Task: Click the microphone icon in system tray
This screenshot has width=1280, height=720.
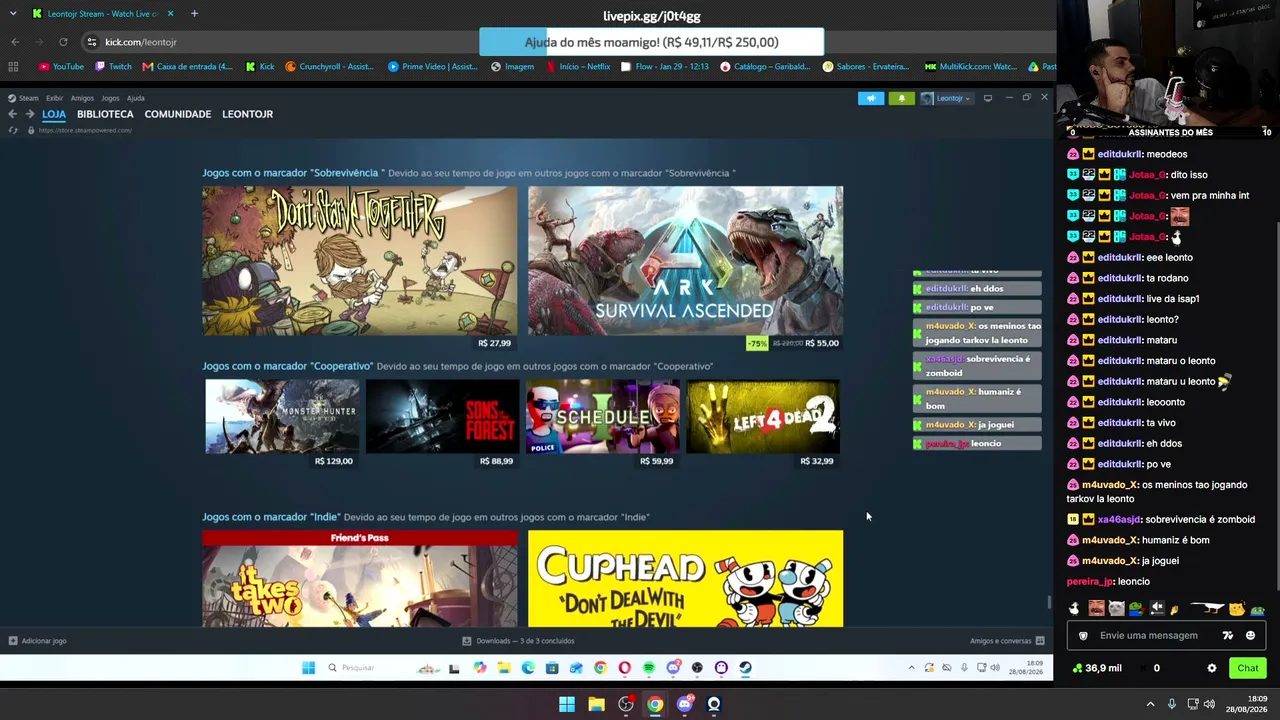Action: tap(1171, 704)
